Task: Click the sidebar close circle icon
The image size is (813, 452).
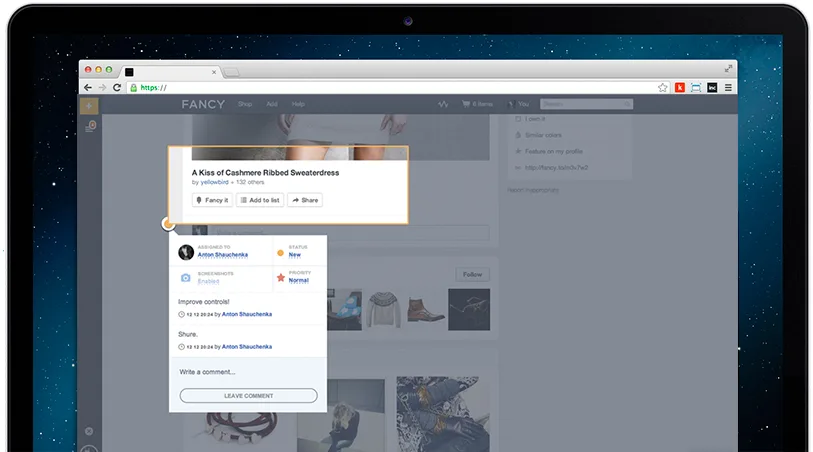Action: coord(89,431)
